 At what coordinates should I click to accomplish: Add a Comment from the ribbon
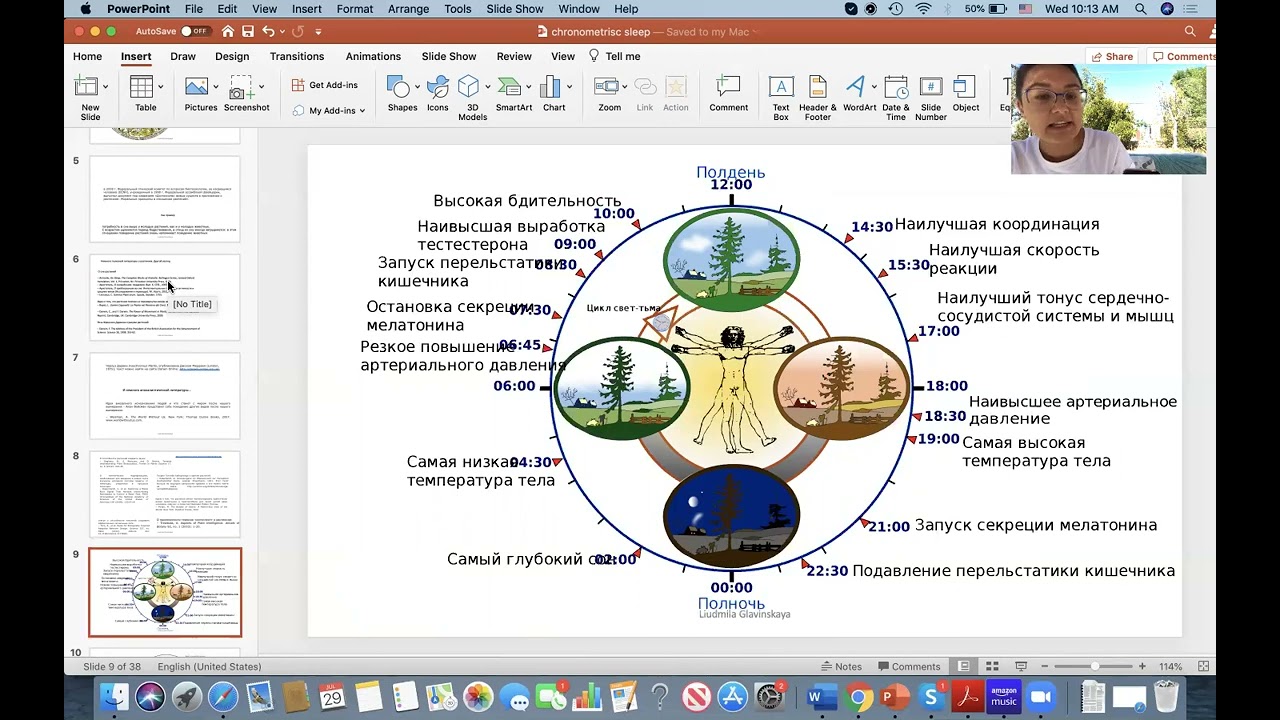(728, 94)
